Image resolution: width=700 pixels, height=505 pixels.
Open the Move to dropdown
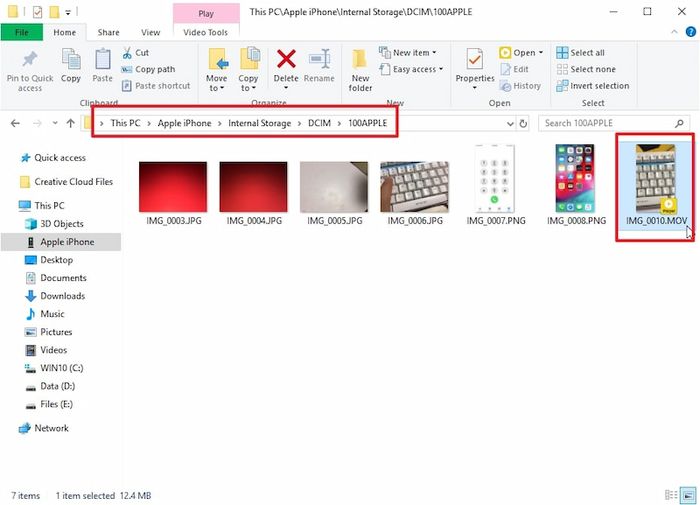[217, 68]
